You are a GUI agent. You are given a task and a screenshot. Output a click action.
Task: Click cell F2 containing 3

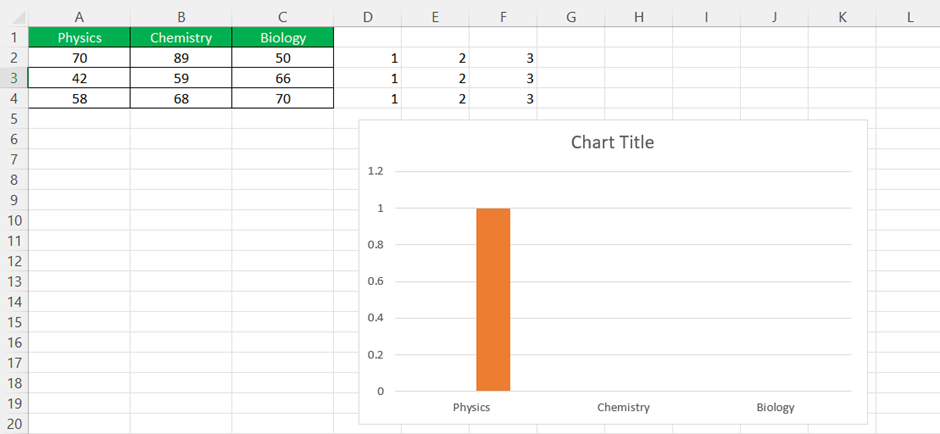[503, 58]
